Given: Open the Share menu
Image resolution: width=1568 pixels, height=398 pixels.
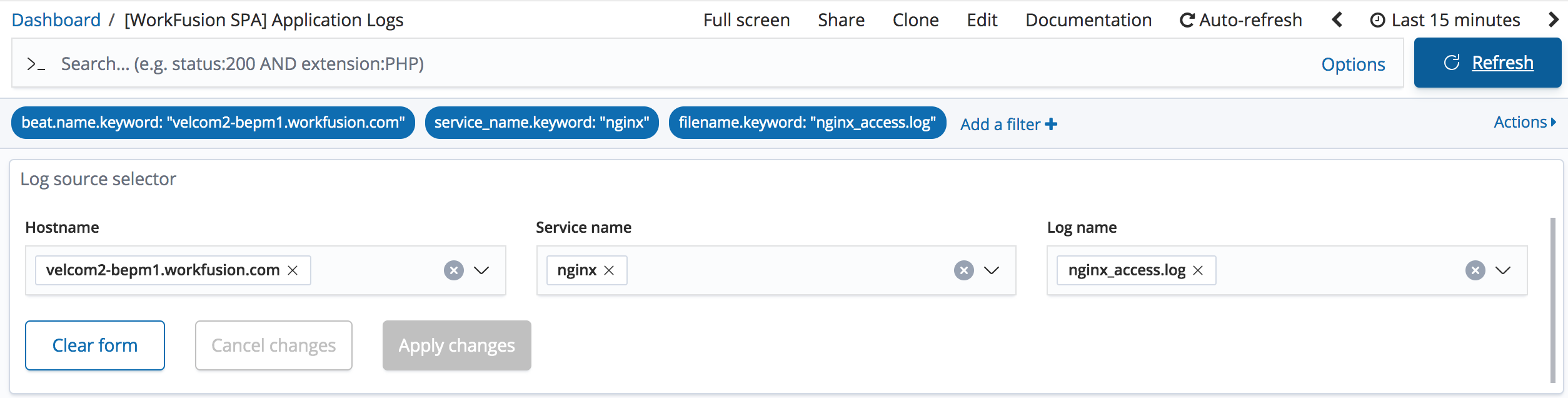Looking at the screenshot, I should [x=841, y=20].
